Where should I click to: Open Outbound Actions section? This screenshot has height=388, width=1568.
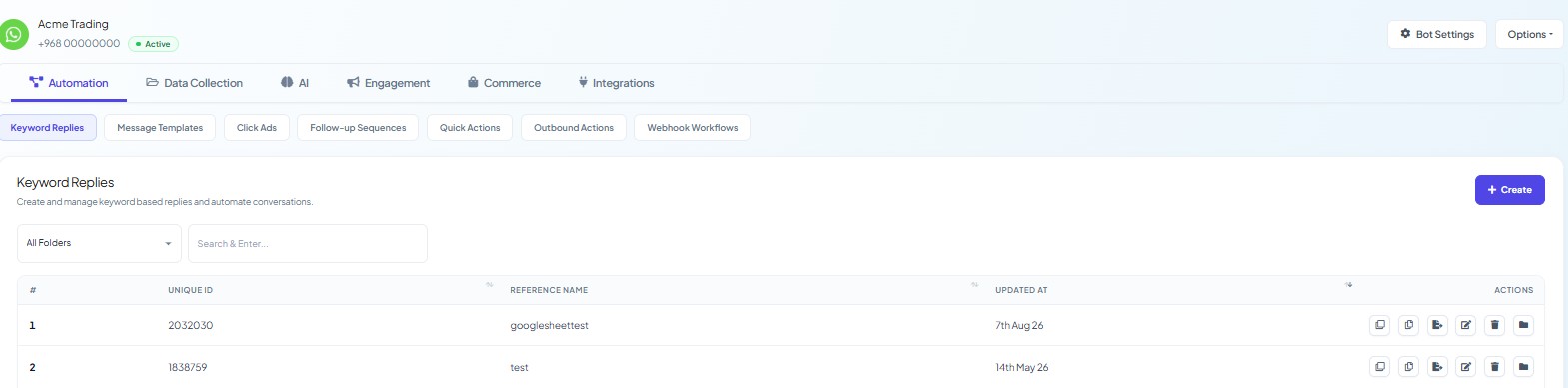[x=574, y=128]
